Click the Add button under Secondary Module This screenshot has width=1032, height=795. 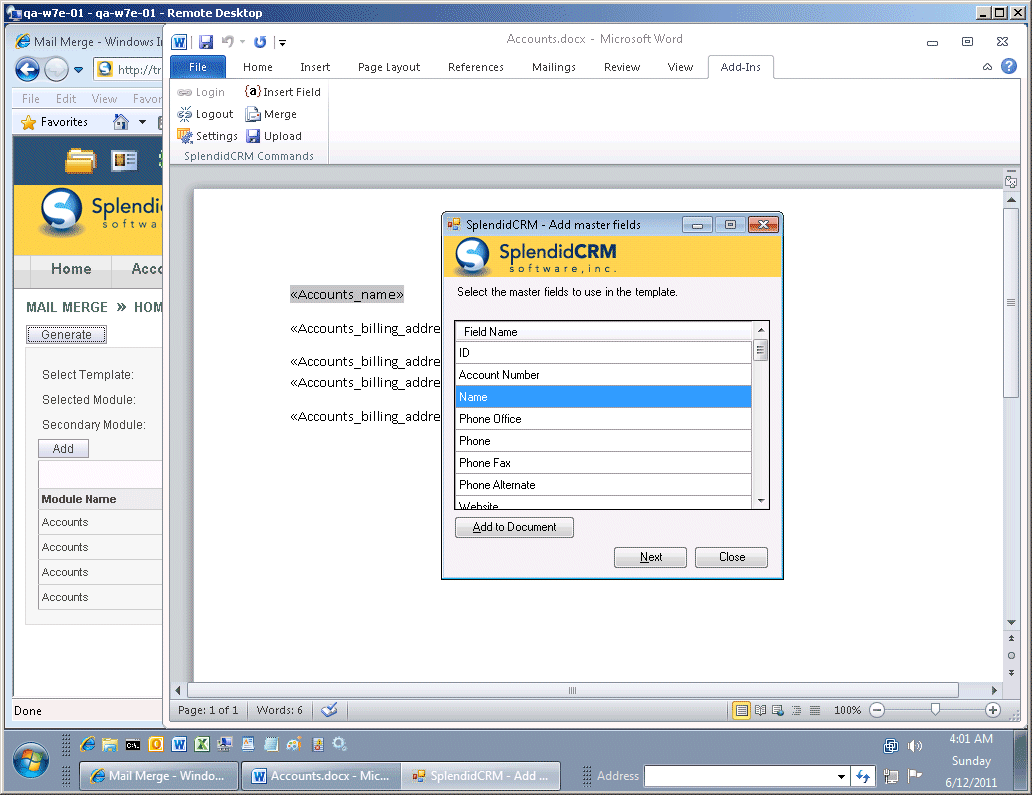[63, 449]
